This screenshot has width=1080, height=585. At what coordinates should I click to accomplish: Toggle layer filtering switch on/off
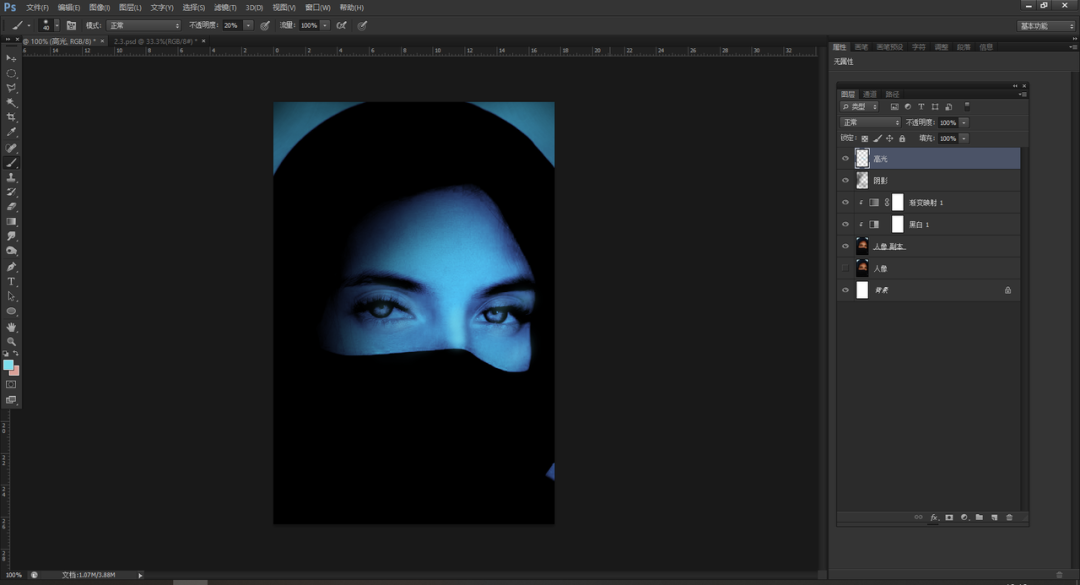(x=967, y=107)
